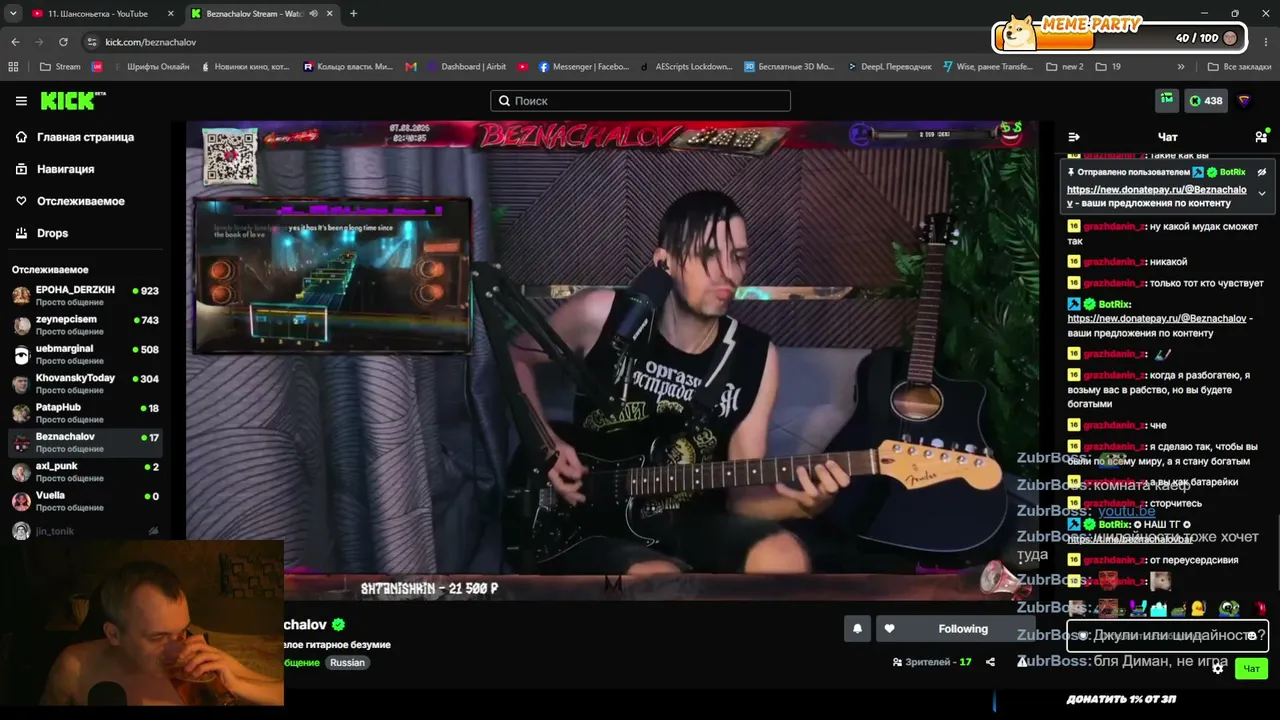
Task: Go back in browser history
Action: (15, 42)
